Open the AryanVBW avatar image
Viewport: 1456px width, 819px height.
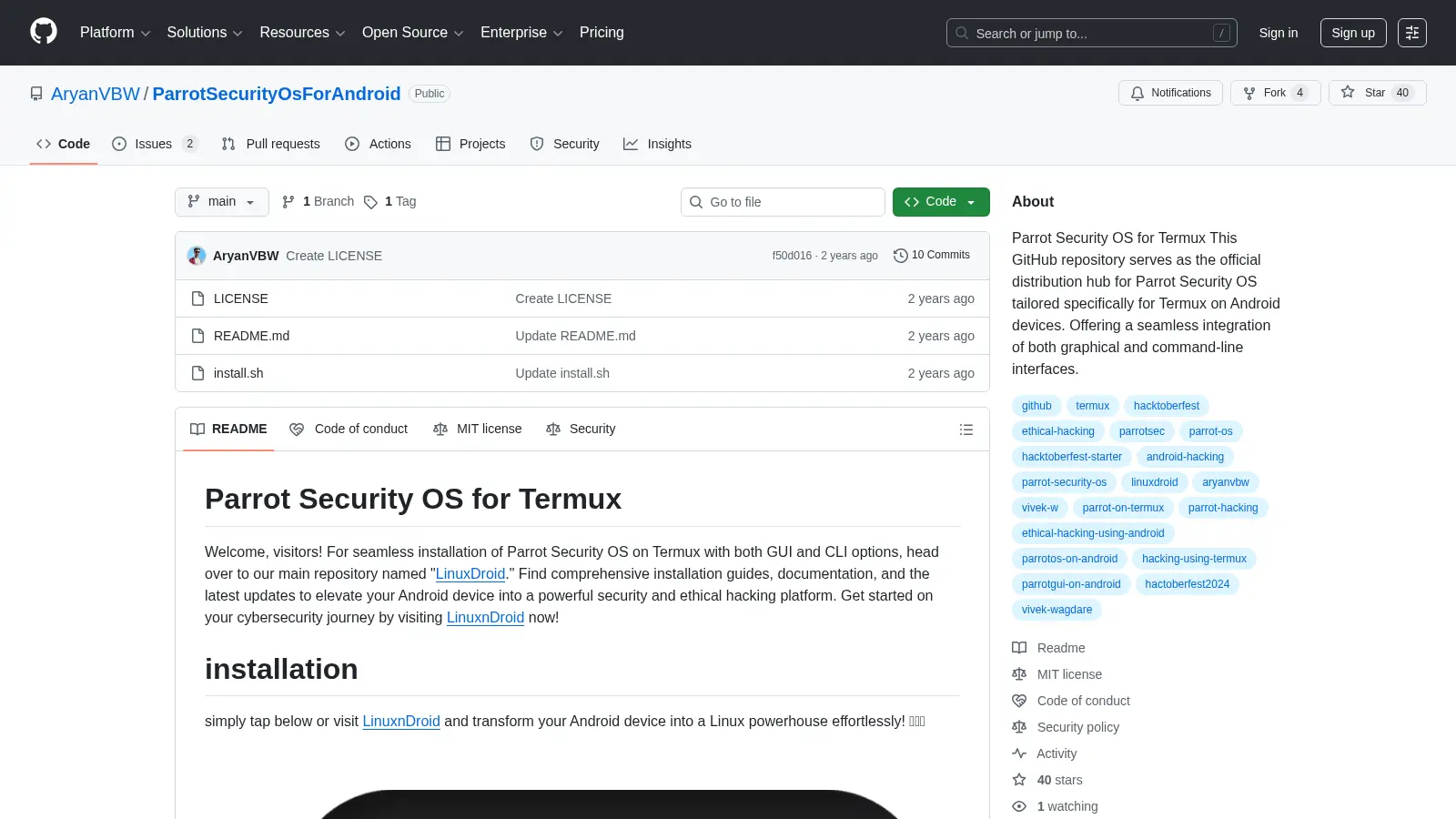(197, 256)
